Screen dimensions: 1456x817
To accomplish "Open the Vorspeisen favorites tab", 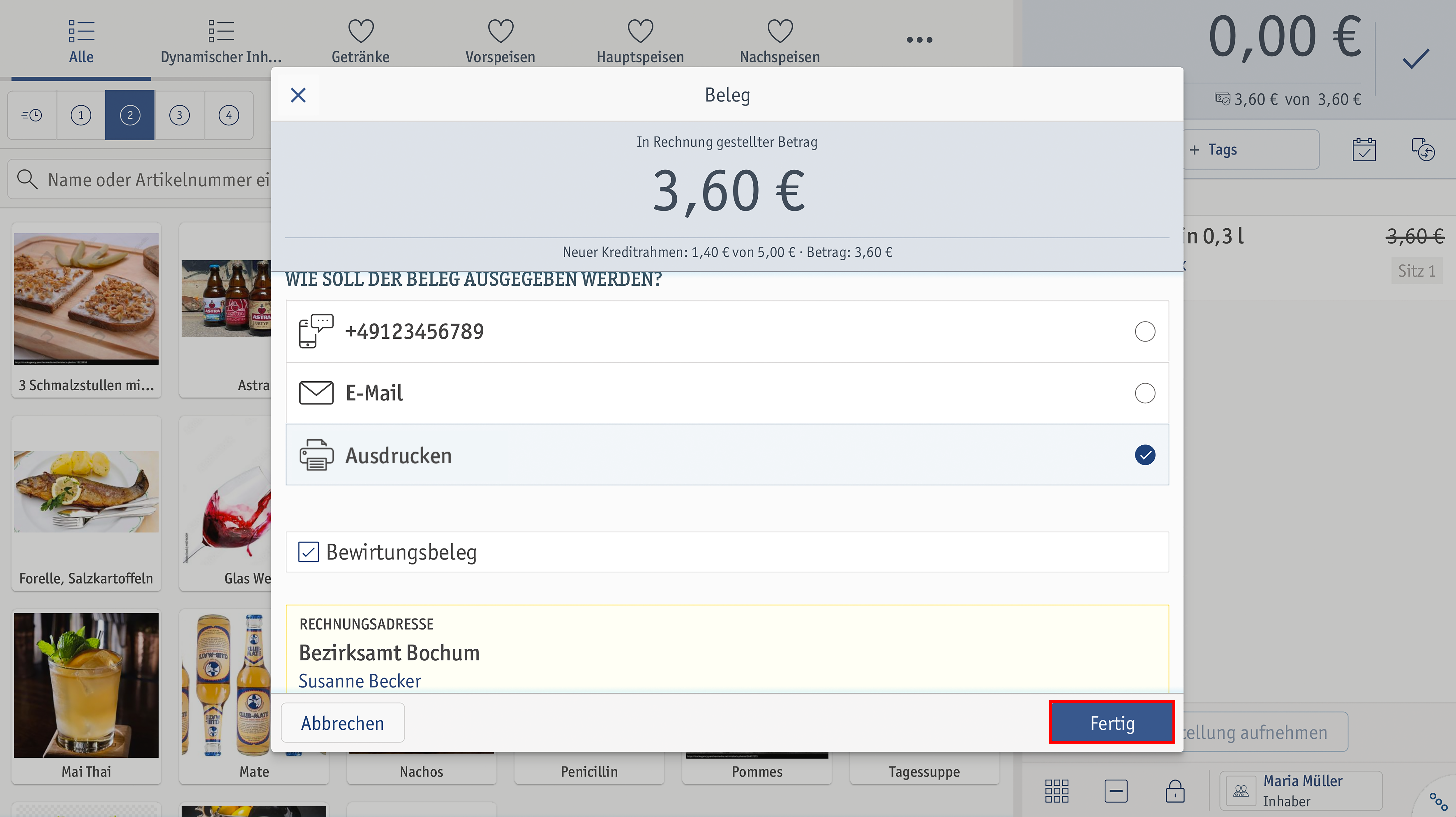I will [x=500, y=41].
